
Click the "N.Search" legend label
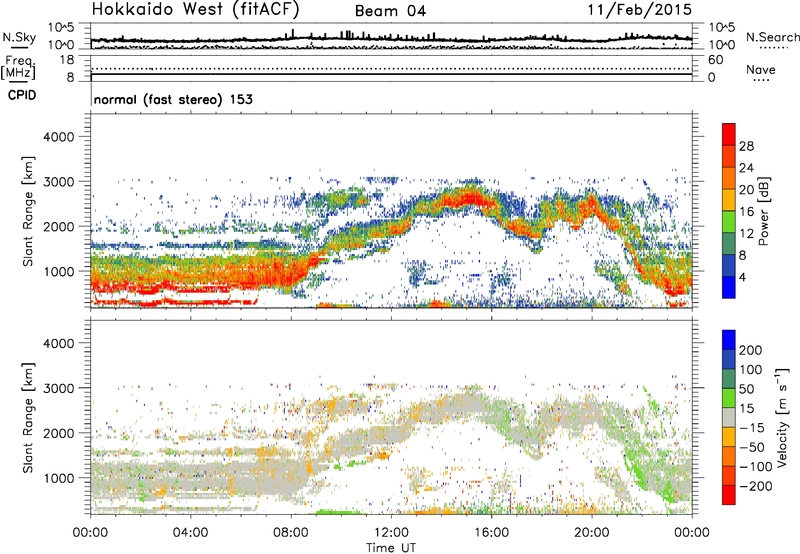[x=772, y=37]
